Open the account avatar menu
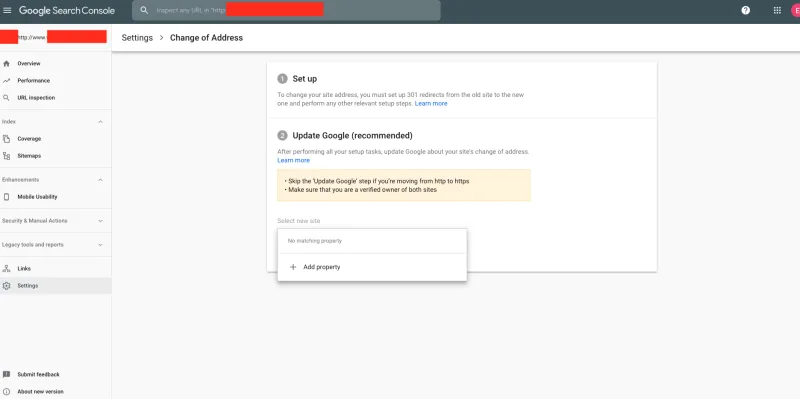This screenshot has height=399, width=800. [x=796, y=10]
